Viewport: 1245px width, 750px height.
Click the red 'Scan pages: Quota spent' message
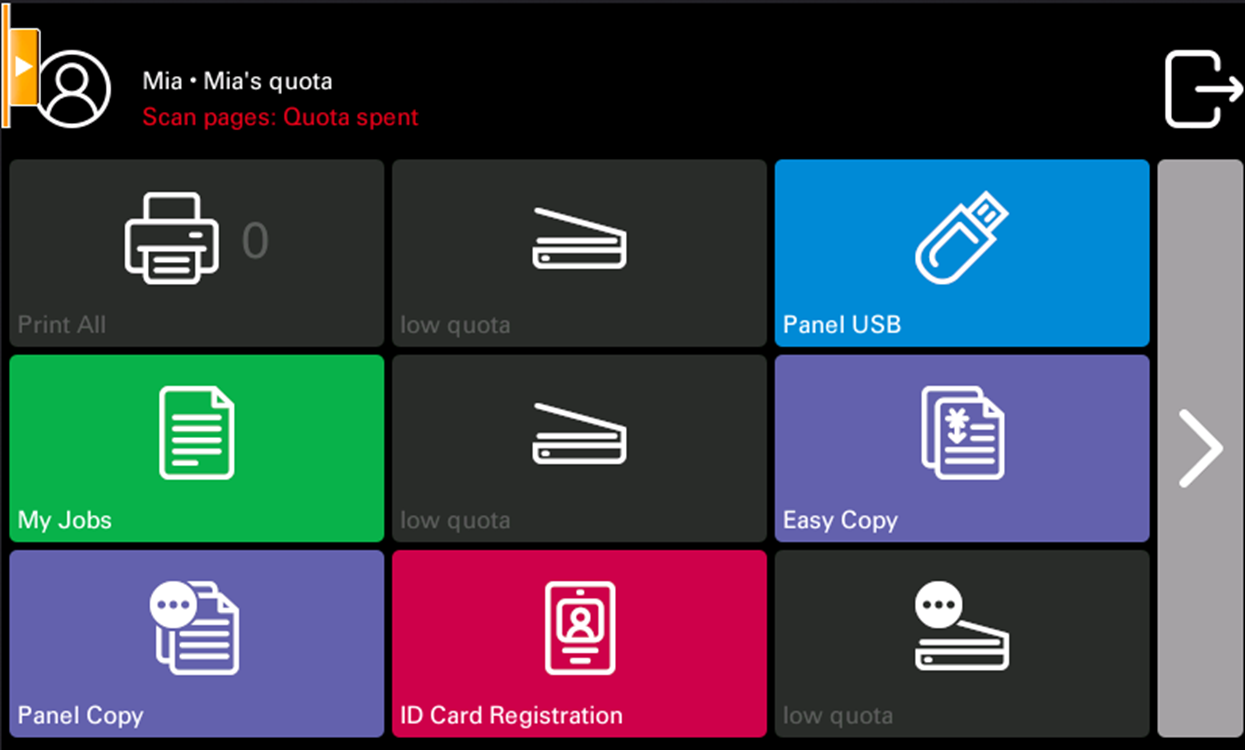pos(280,117)
